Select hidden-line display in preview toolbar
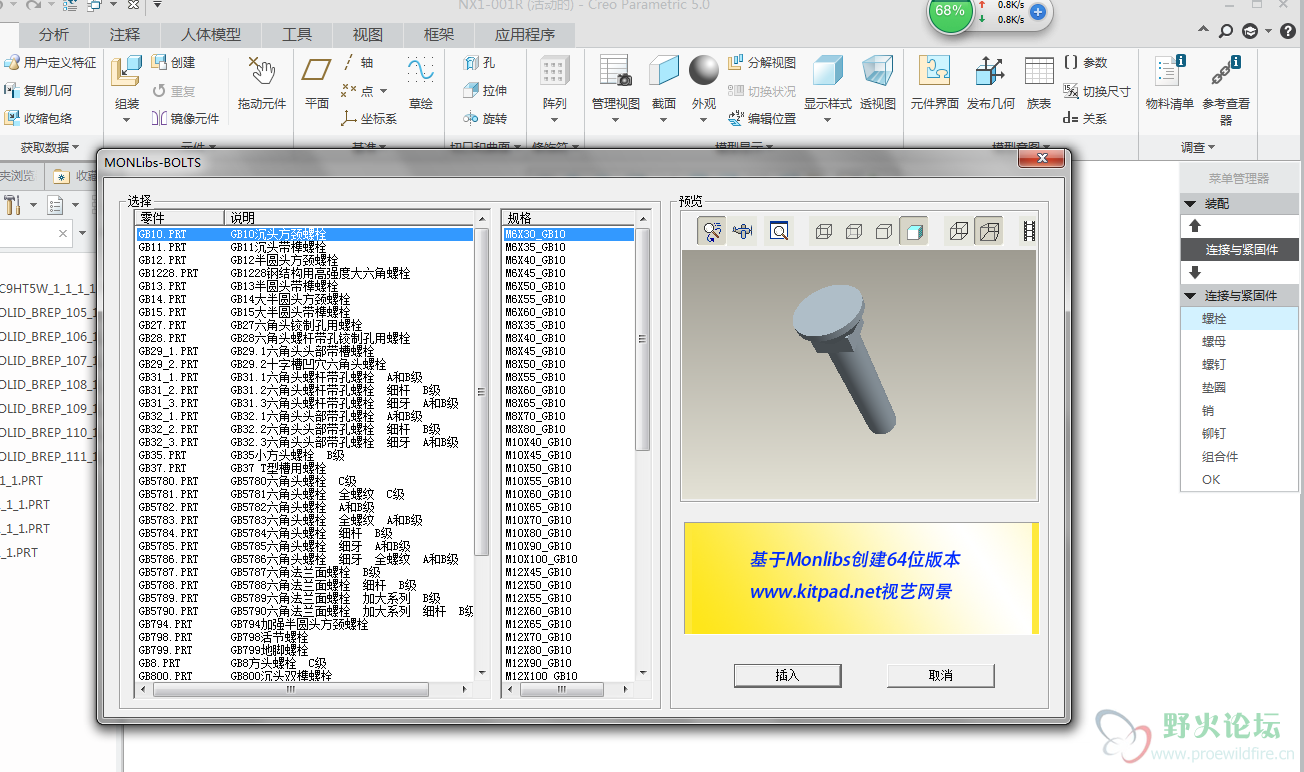1304x772 pixels. 853,231
